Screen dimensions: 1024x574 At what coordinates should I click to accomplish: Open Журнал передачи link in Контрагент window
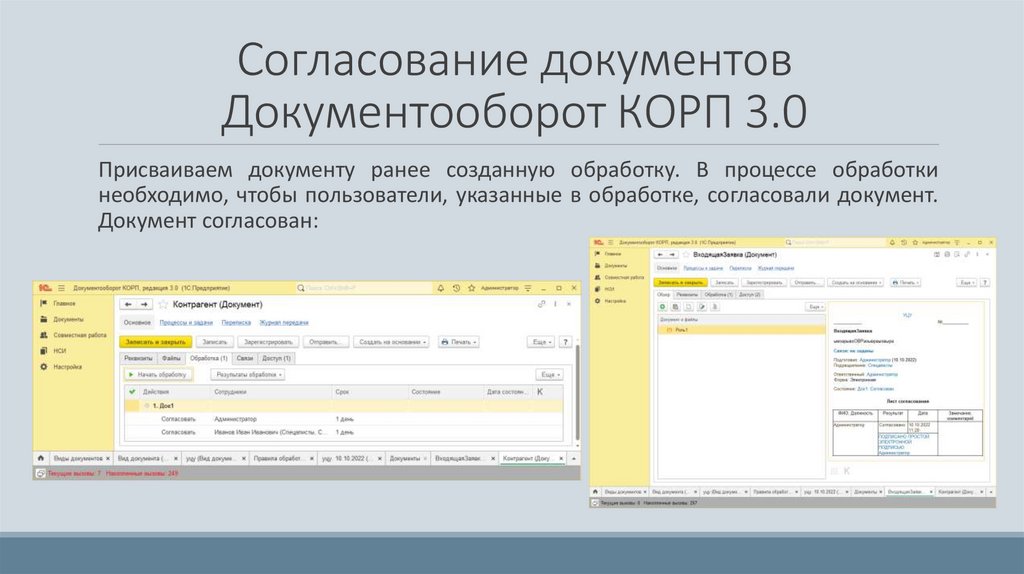[x=283, y=323]
